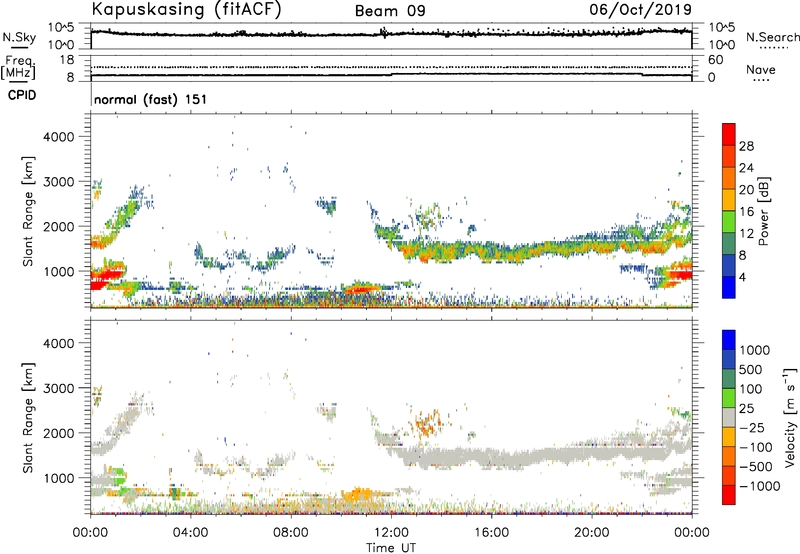The image size is (800, 554).
Task: Click the Velocity [m s-1] colorbar title
Action: (790, 417)
